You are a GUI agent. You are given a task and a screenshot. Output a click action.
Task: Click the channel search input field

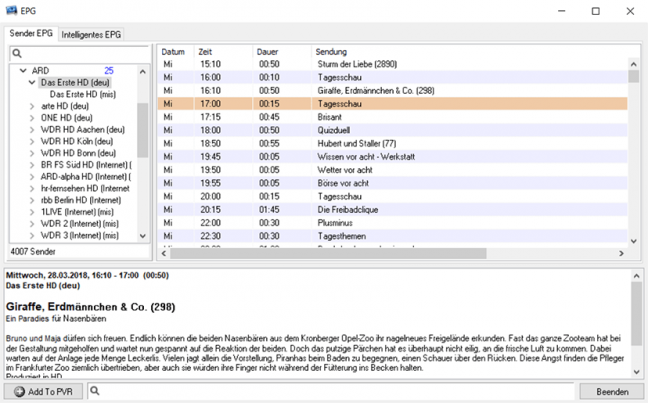[79, 53]
